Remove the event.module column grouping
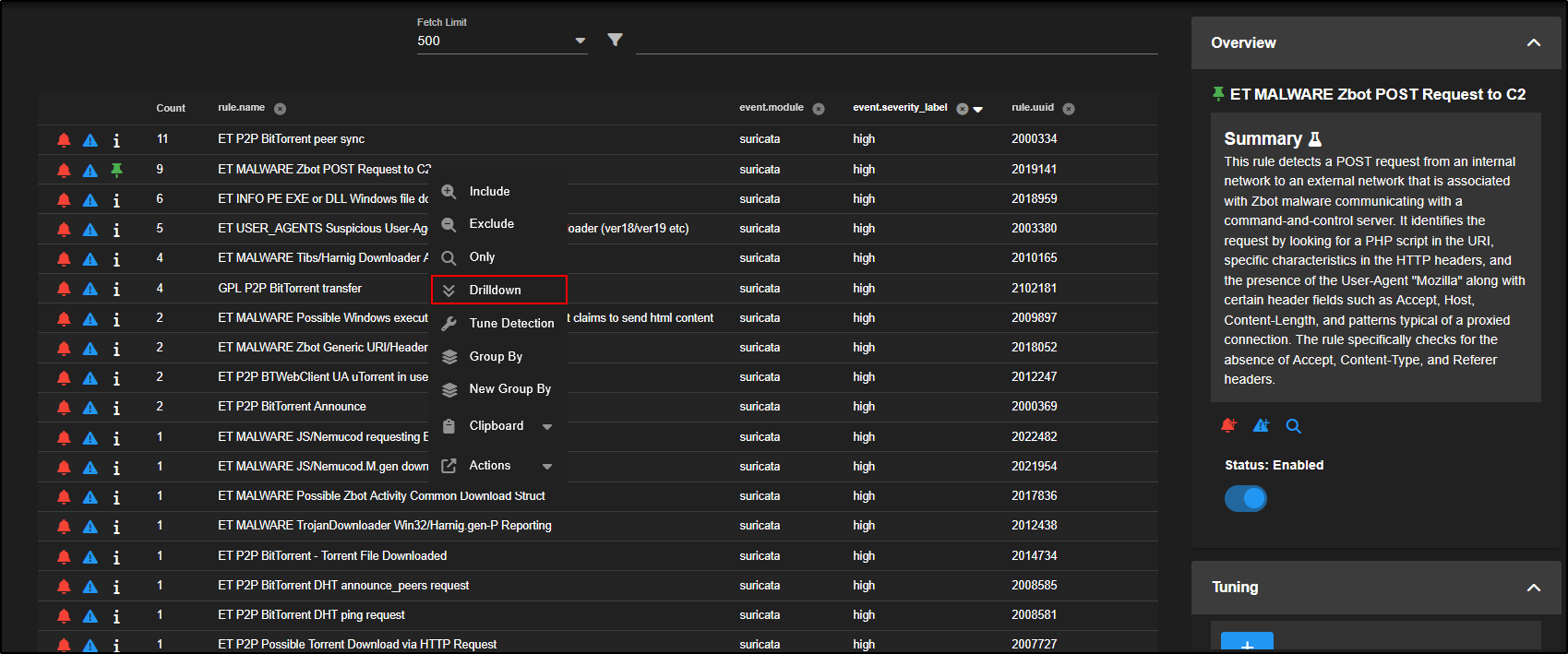 pos(819,109)
